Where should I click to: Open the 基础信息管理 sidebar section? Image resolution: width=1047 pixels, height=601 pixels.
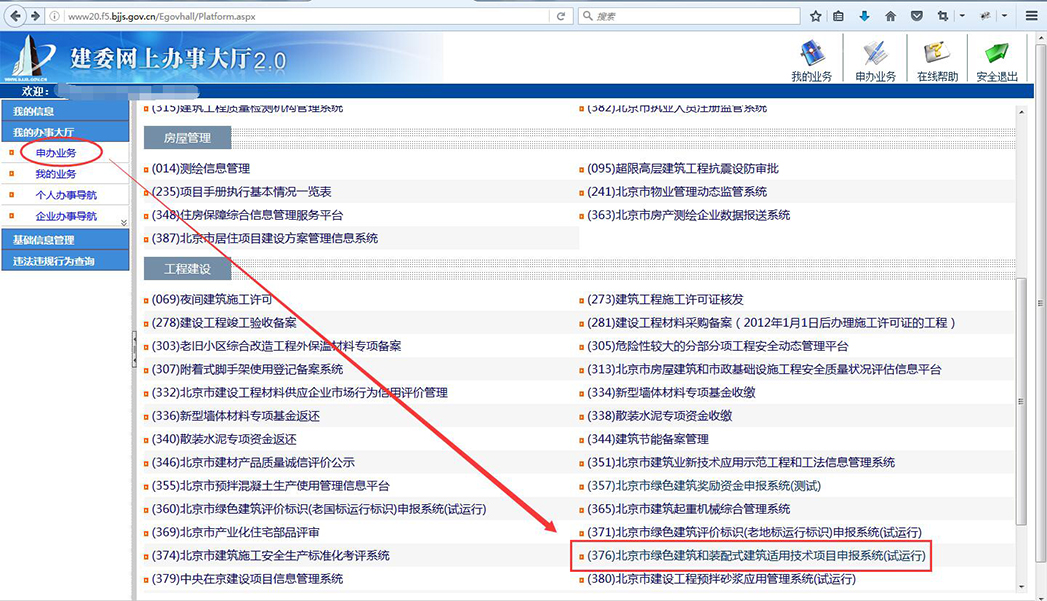pos(65,240)
